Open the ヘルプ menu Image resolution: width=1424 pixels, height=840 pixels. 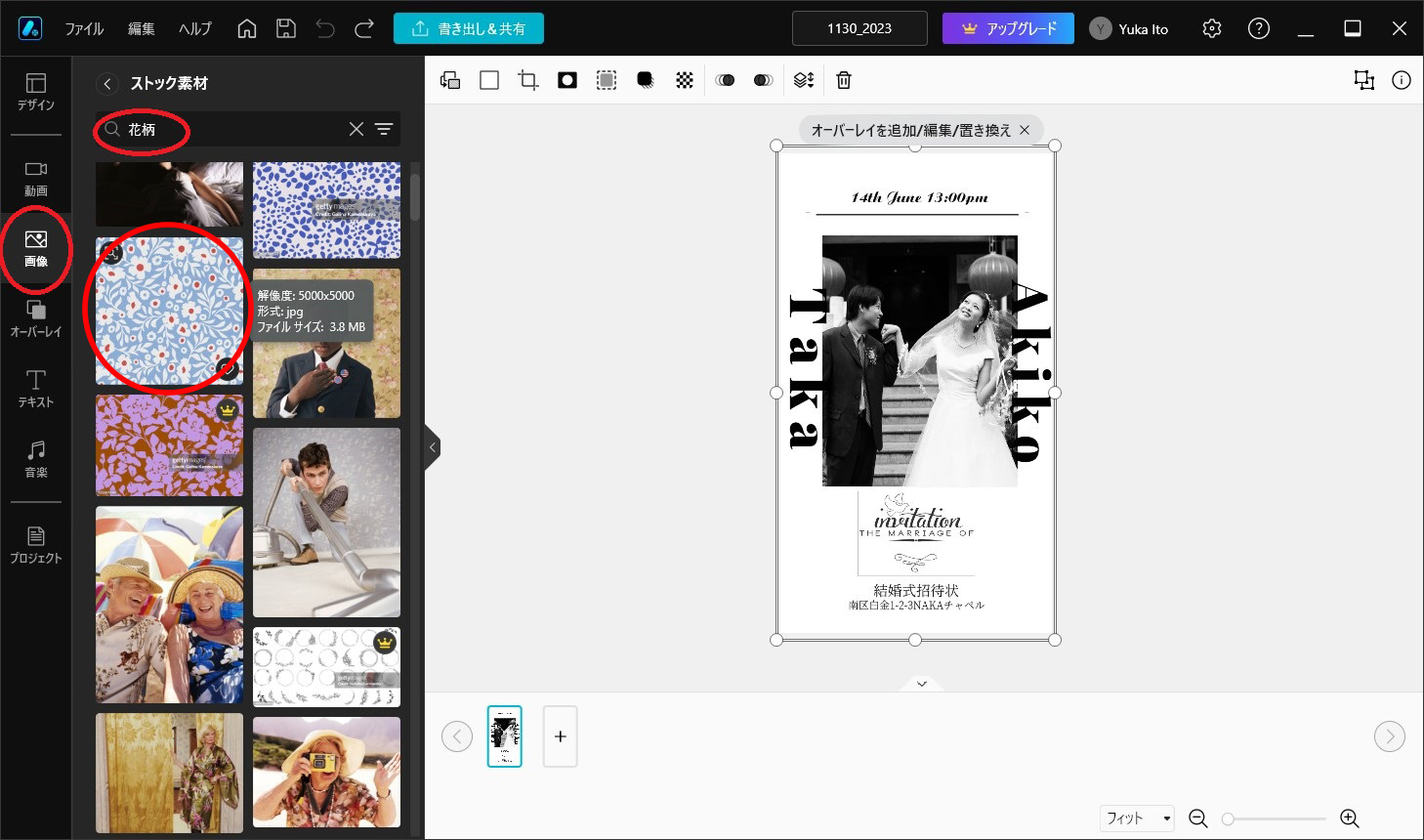point(195,28)
